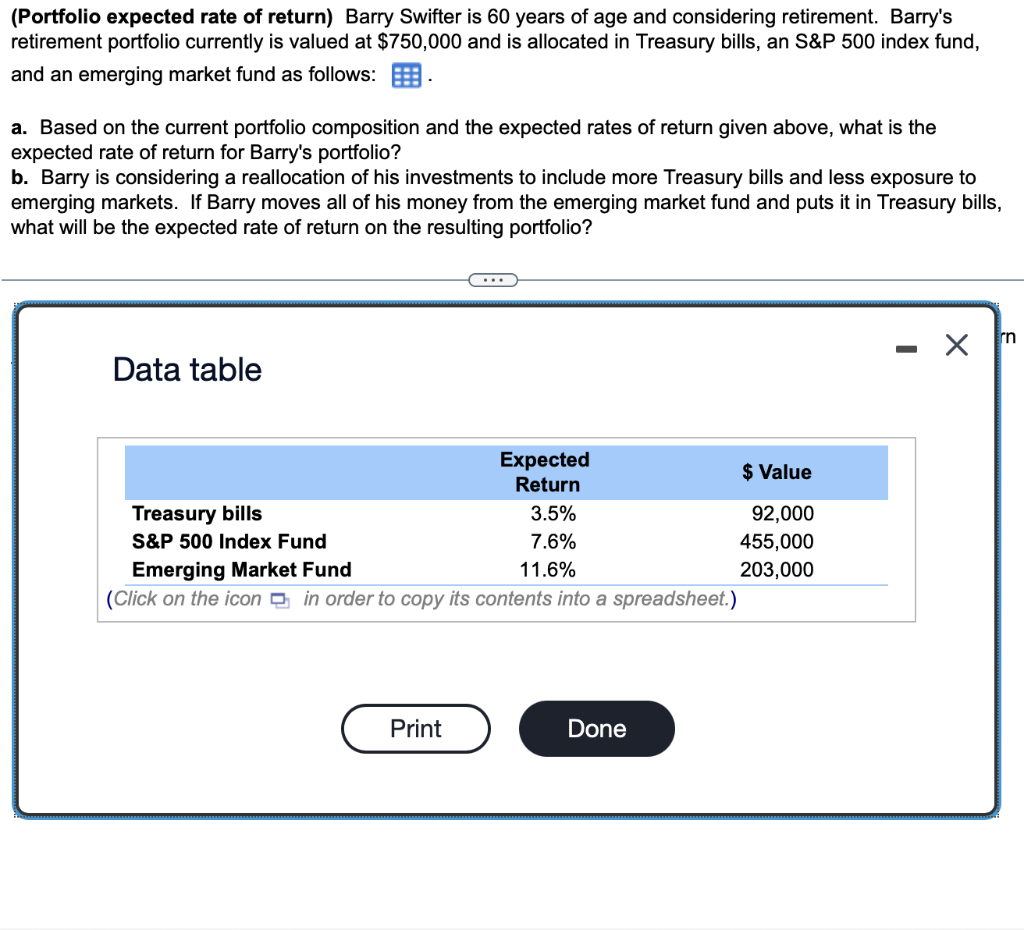Click the copy-to-spreadsheet icon in the table note
1024x930 pixels.
click(279, 600)
